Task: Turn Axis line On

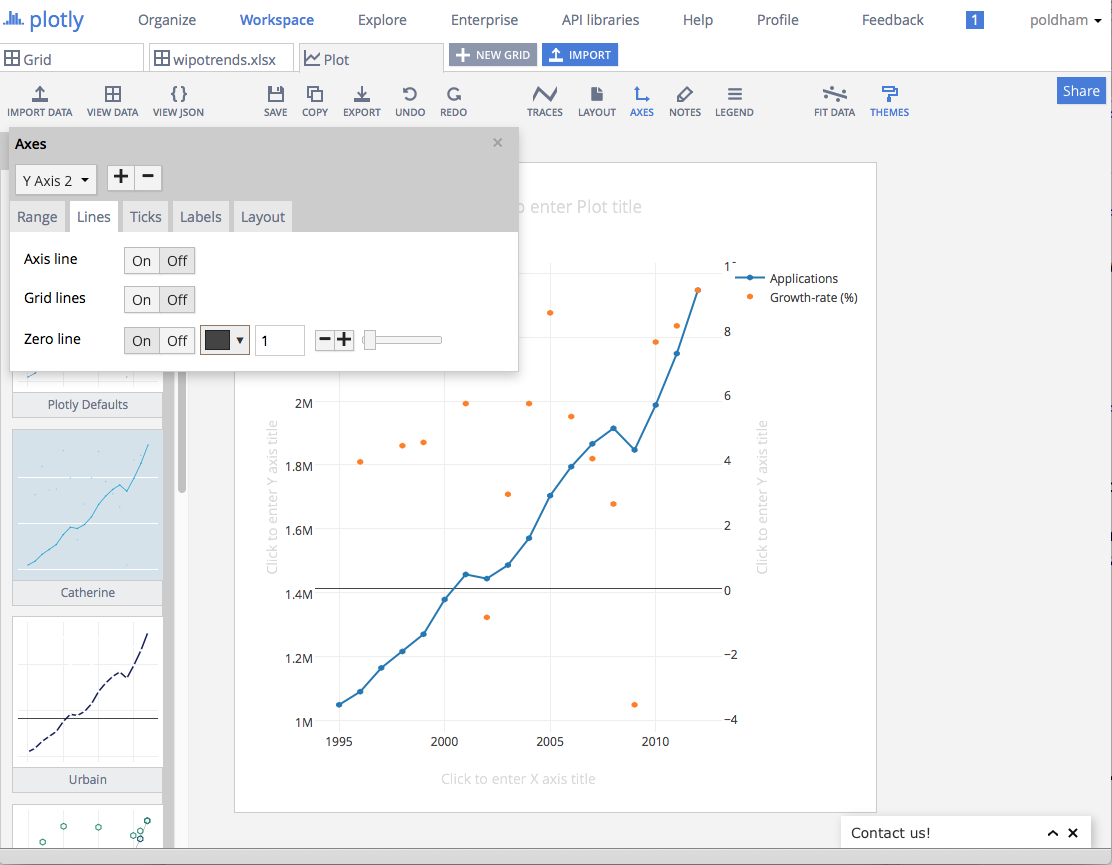Action: [x=141, y=261]
